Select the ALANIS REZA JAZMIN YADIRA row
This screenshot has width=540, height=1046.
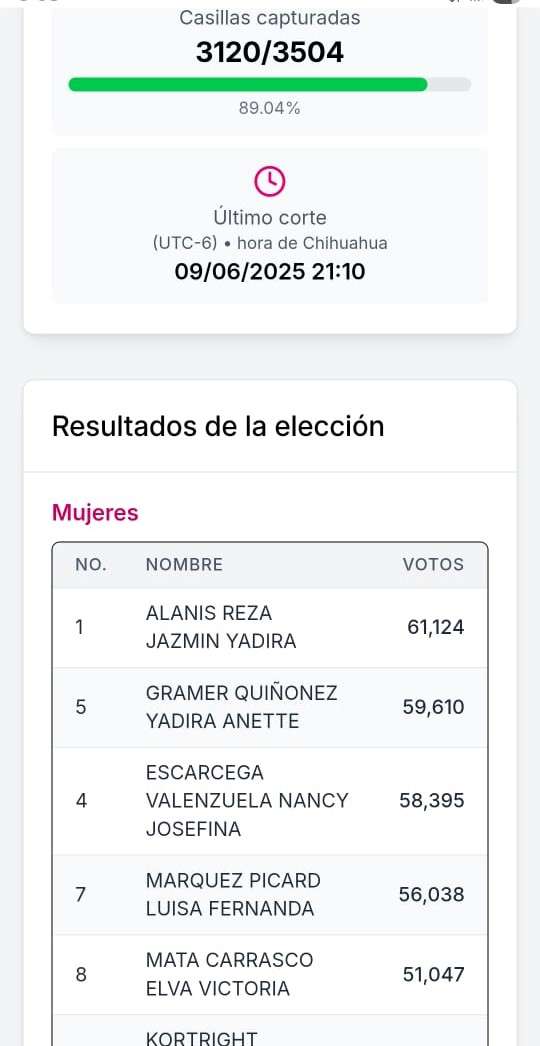pos(270,627)
